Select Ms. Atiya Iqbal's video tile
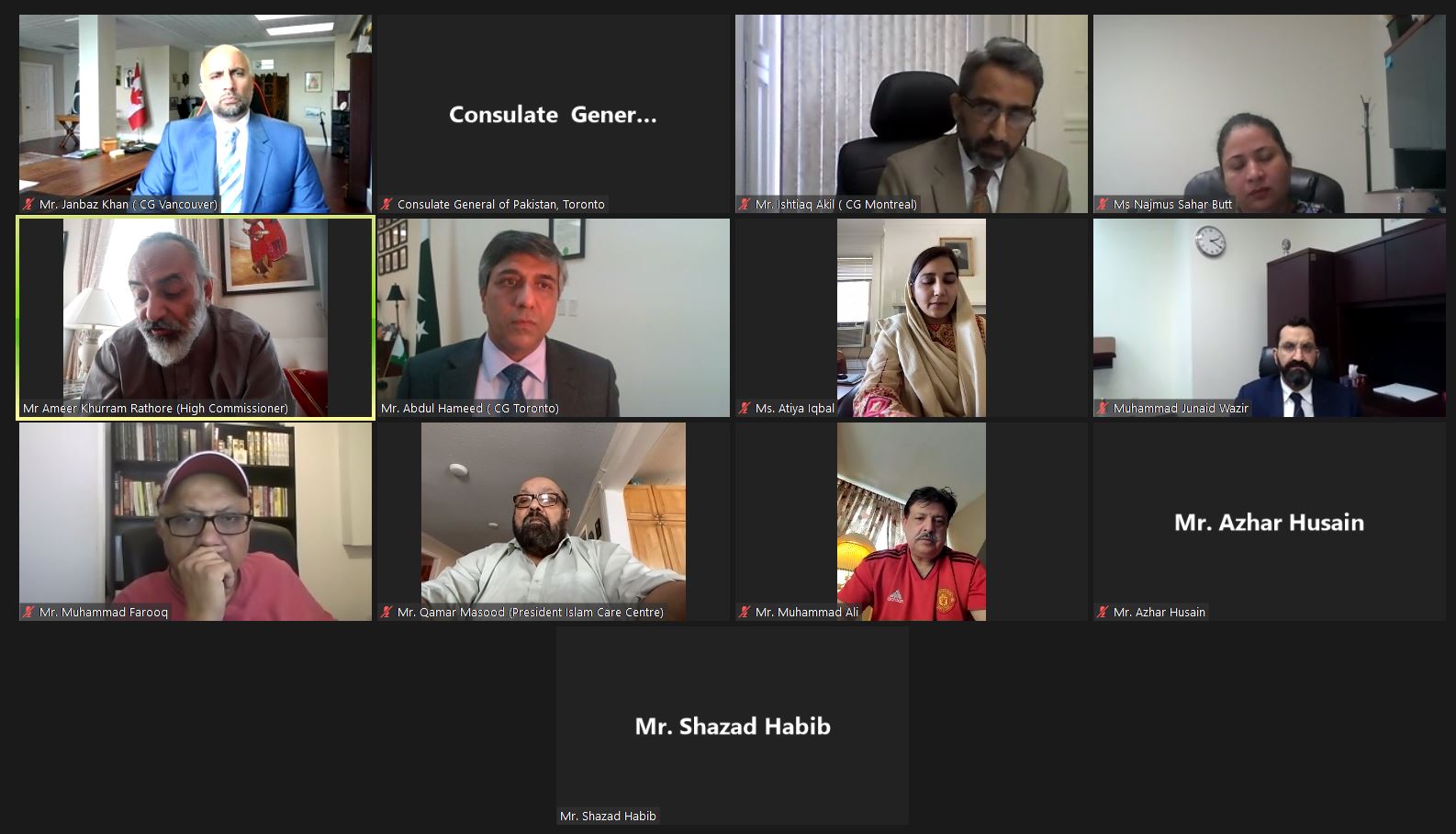This screenshot has width=1456, height=834. pyautogui.click(x=912, y=318)
